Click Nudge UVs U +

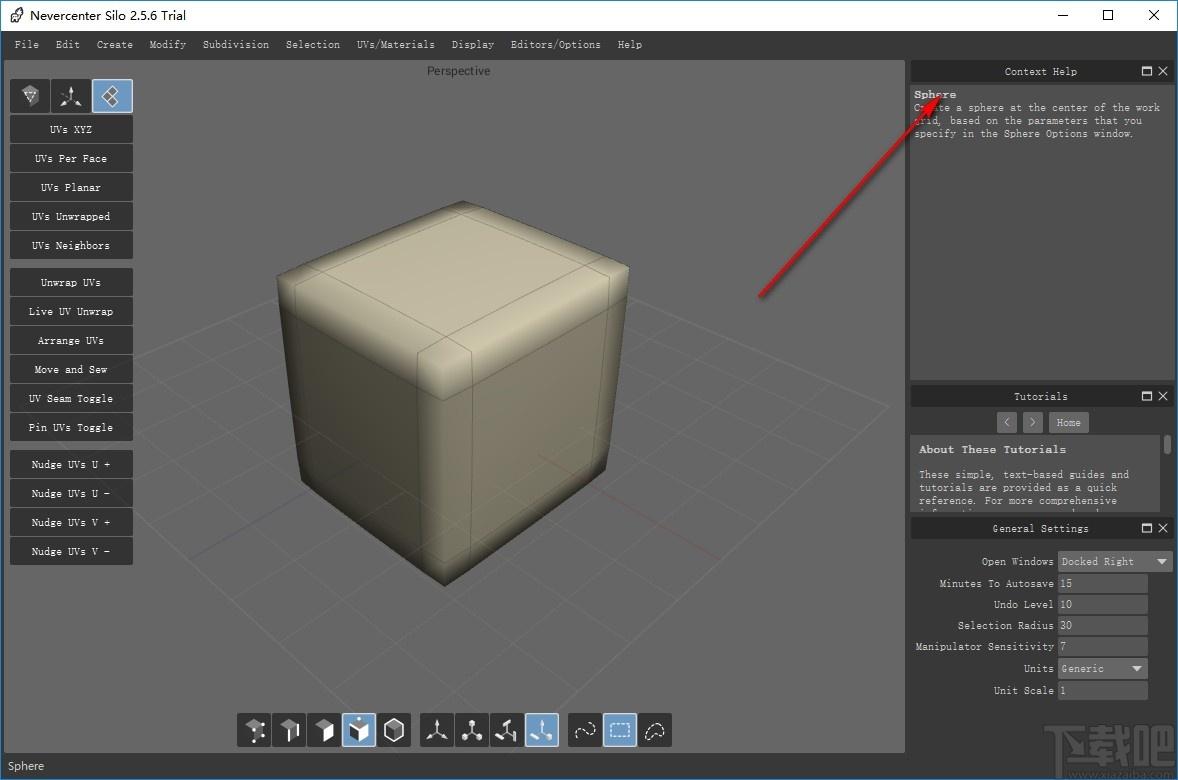71,464
